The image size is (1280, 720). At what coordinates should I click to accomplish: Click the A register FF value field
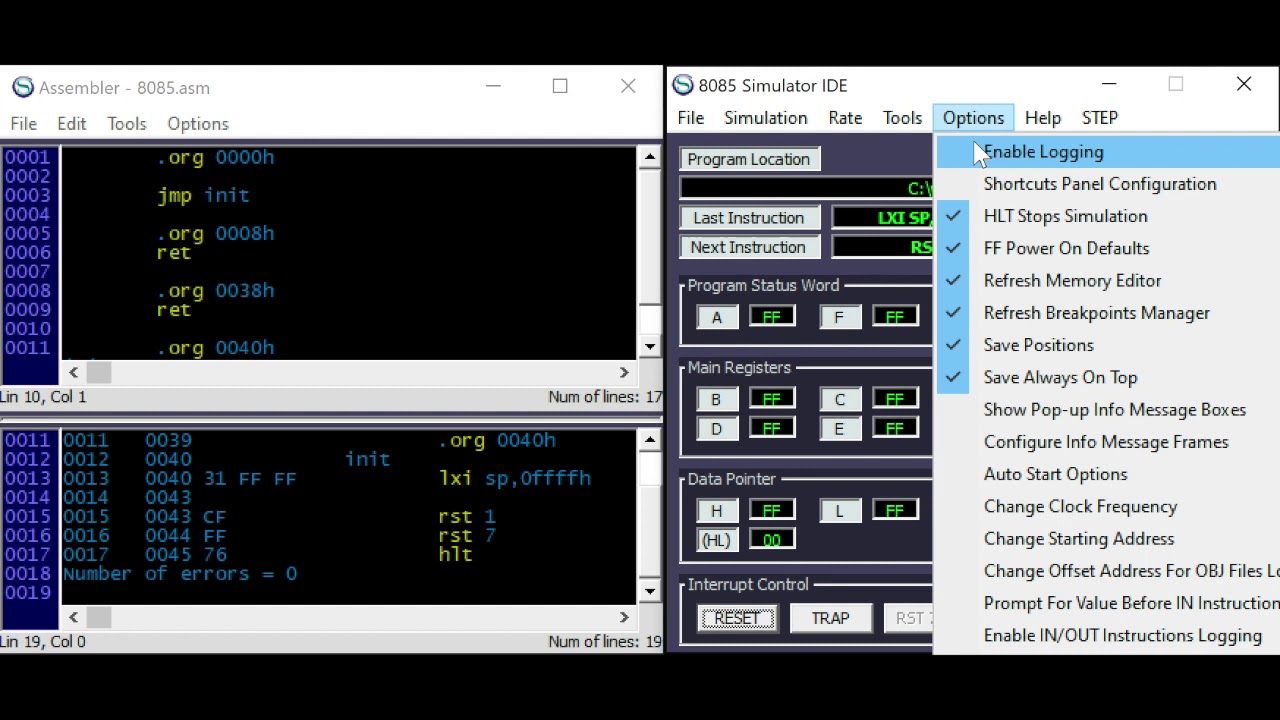click(x=772, y=318)
